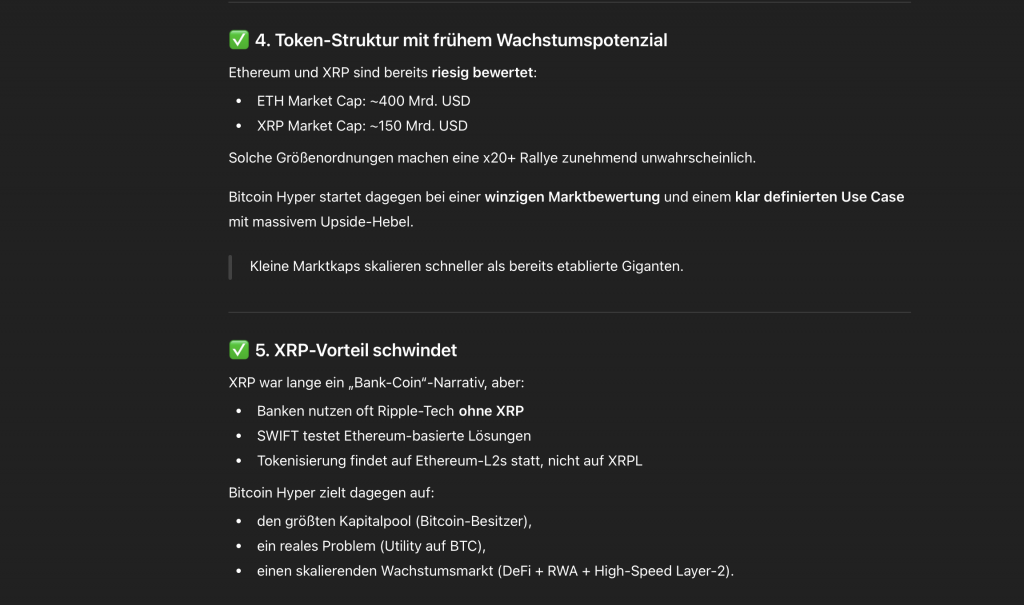Click the bold phrase "klar definierten Use Case"
This screenshot has width=1024, height=605.
tap(819, 197)
